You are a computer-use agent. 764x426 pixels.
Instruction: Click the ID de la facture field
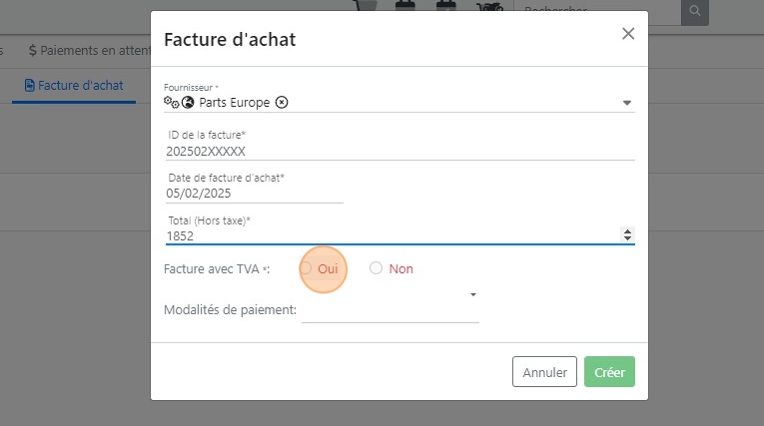[x=400, y=152]
